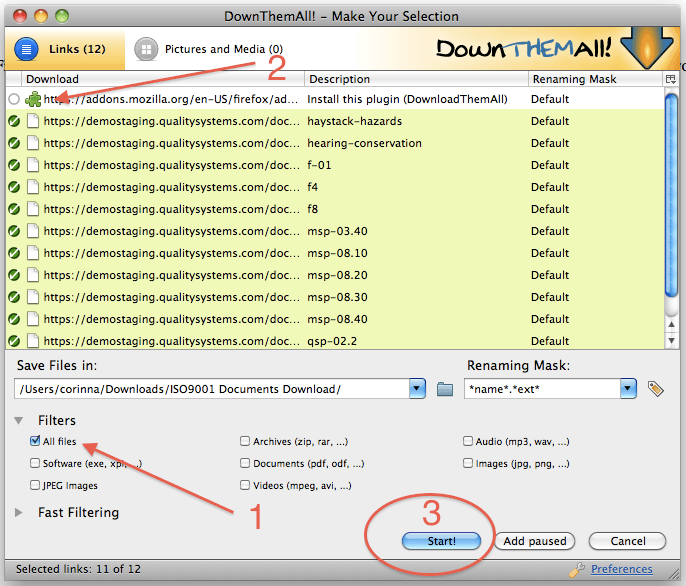686x586 pixels.
Task: Click file icon of msp-08.20 row
Action: (x=33, y=275)
